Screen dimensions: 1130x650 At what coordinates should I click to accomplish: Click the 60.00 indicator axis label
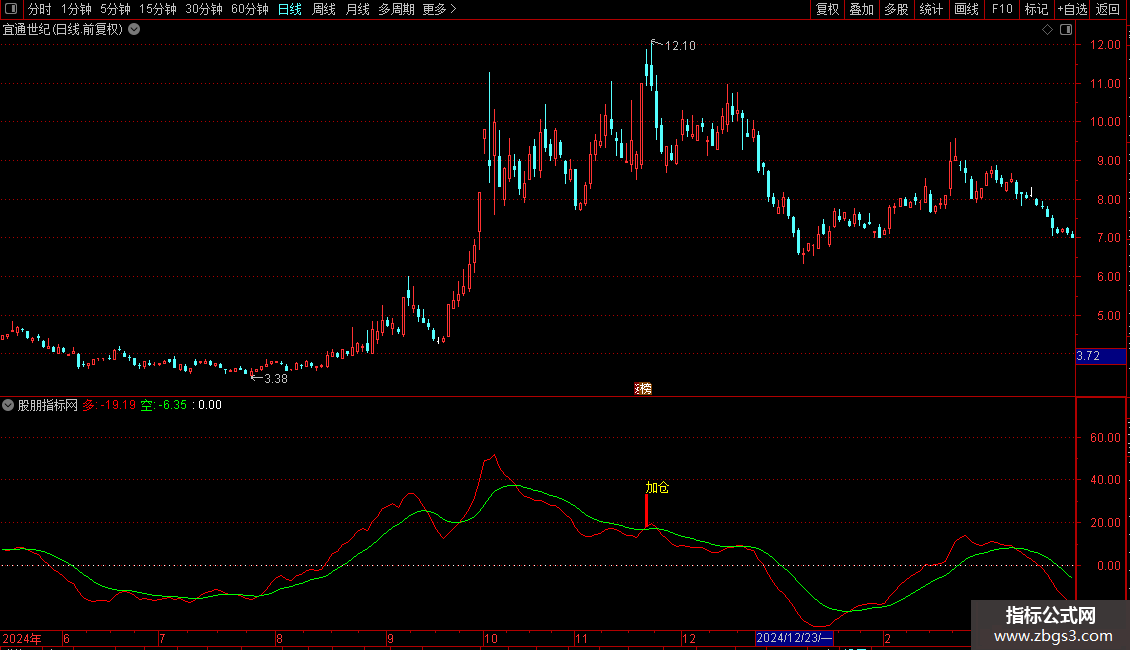tap(1105, 437)
